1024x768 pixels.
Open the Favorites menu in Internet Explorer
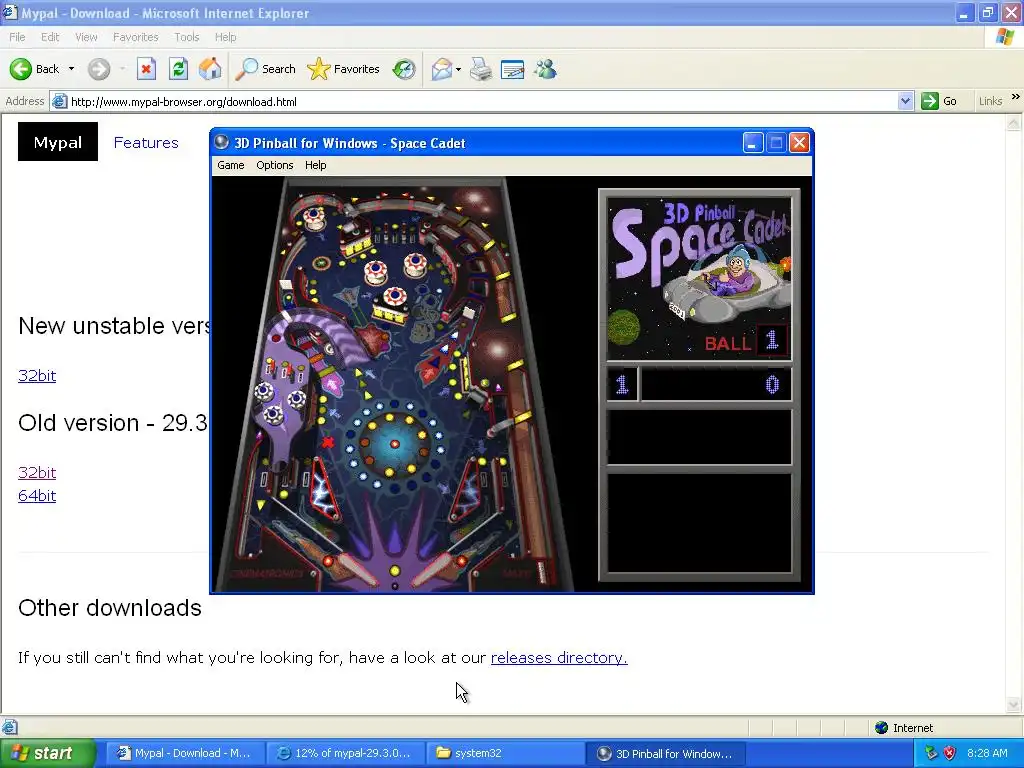135,37
